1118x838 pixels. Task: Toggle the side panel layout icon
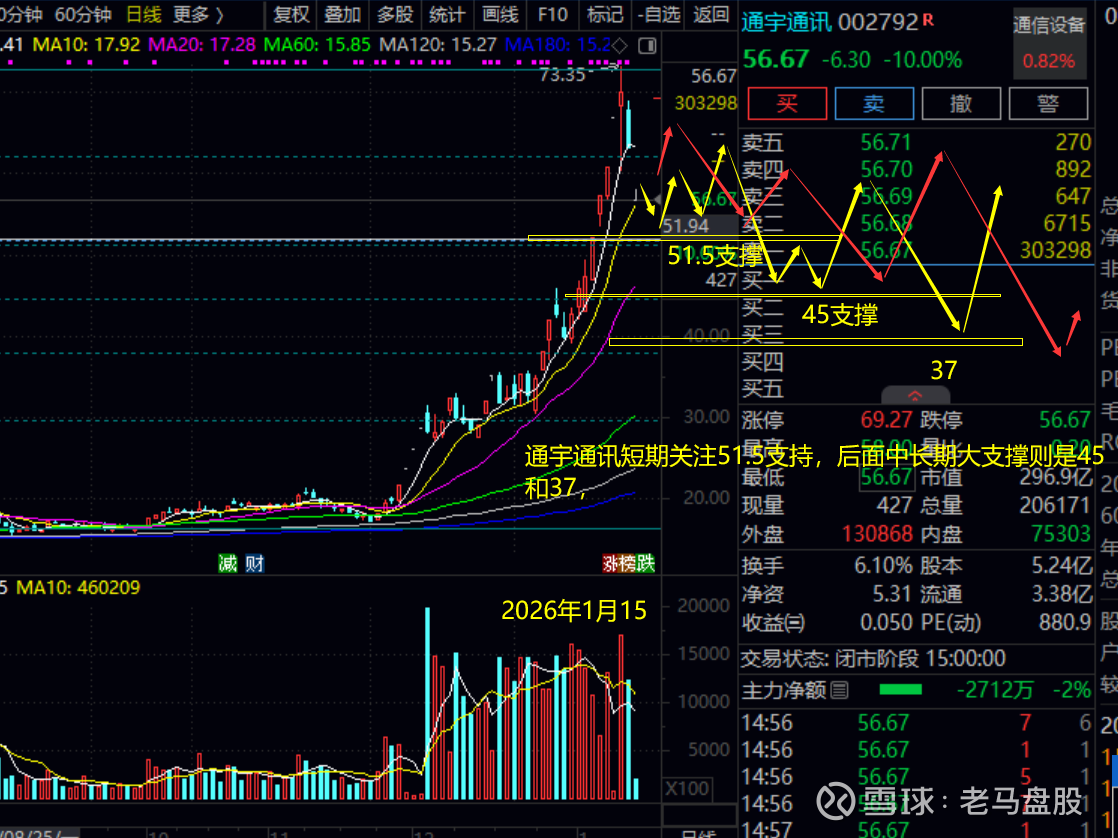[x=647, y=46]
